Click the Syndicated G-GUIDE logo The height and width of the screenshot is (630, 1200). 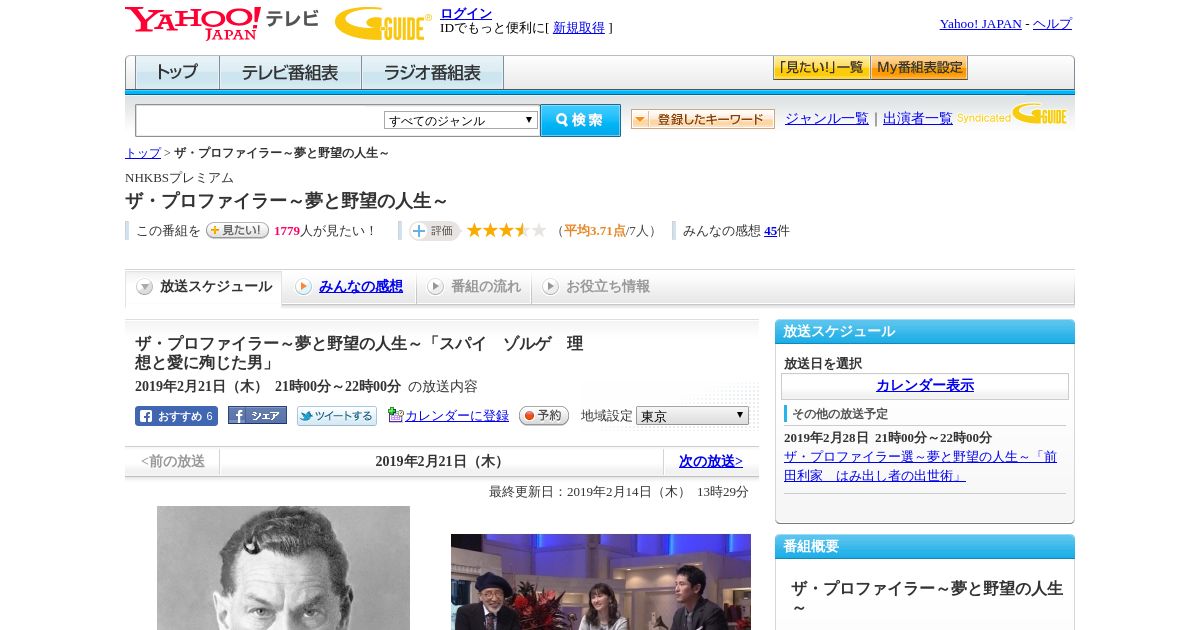tap(1012, 114)
